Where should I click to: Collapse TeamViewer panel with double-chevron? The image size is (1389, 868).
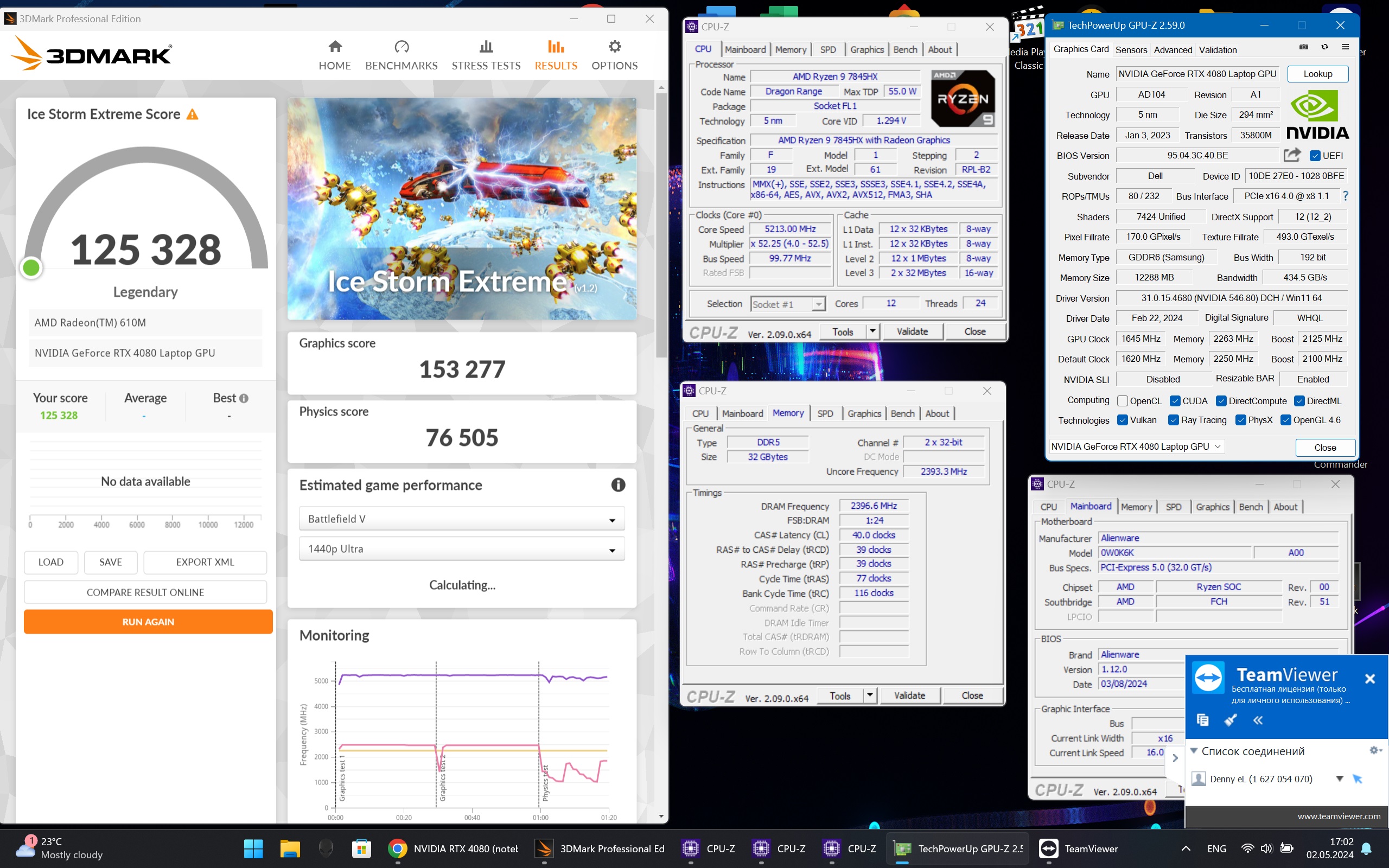tap(1258, 720)
